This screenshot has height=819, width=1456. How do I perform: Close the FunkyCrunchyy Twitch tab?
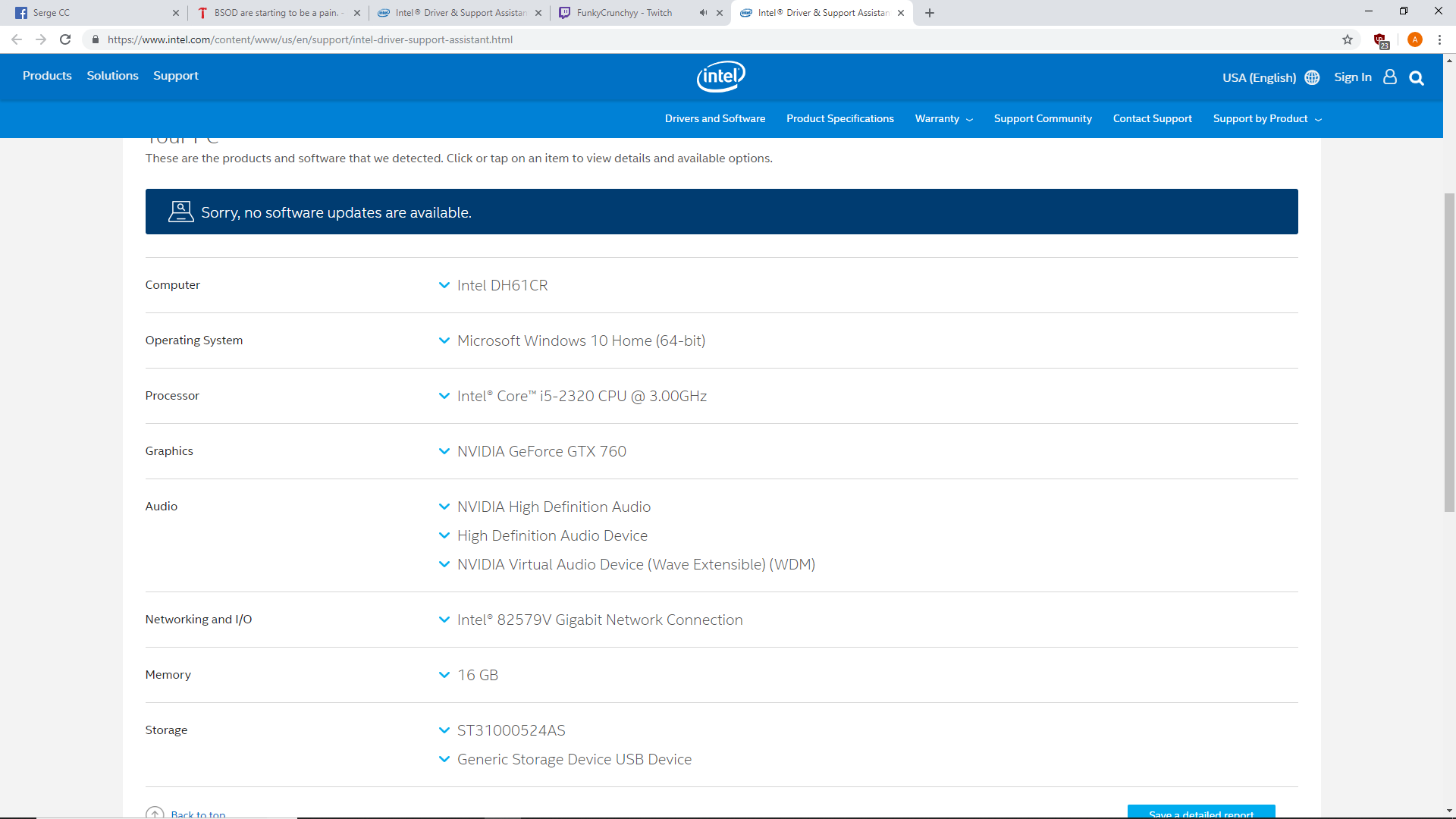click(720, 13)
